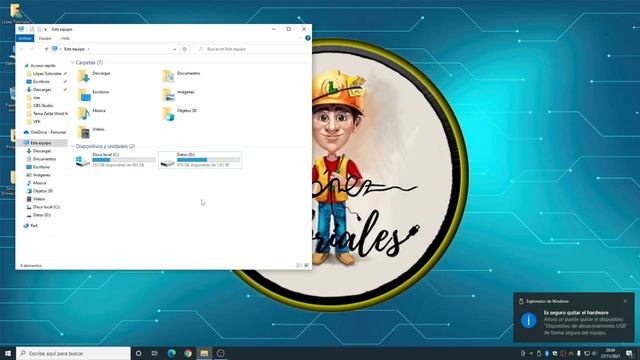This screenshot has height=360, width=640.
Task: Click the Es seguro quitar el hardware message
Action: click(576, 312)
